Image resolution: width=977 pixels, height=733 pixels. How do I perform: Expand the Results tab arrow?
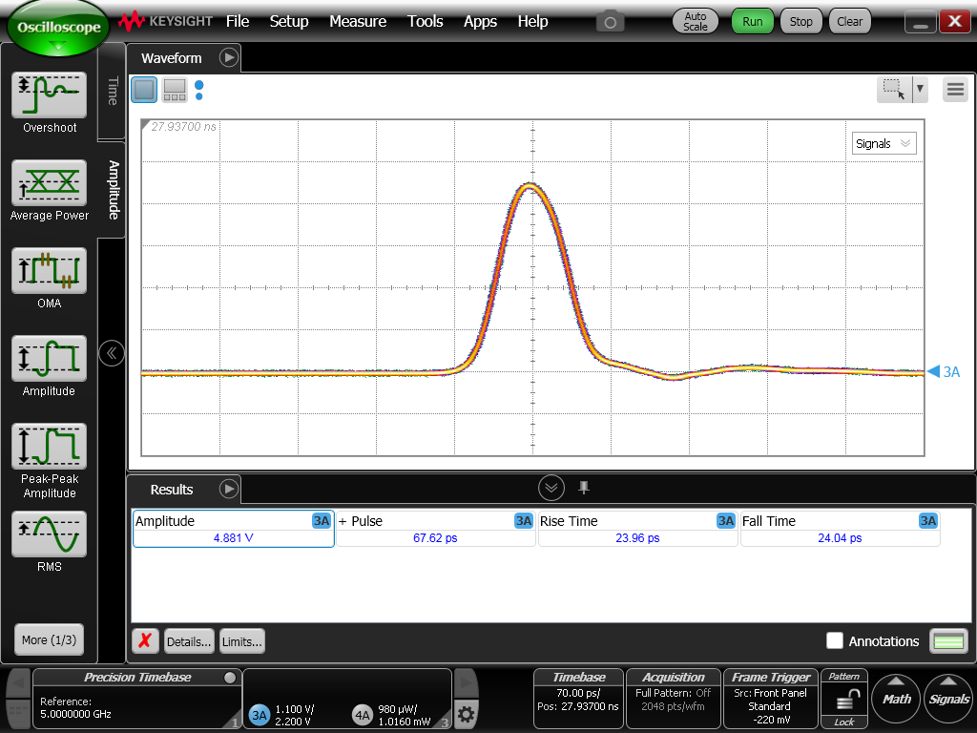pos(229,489)
